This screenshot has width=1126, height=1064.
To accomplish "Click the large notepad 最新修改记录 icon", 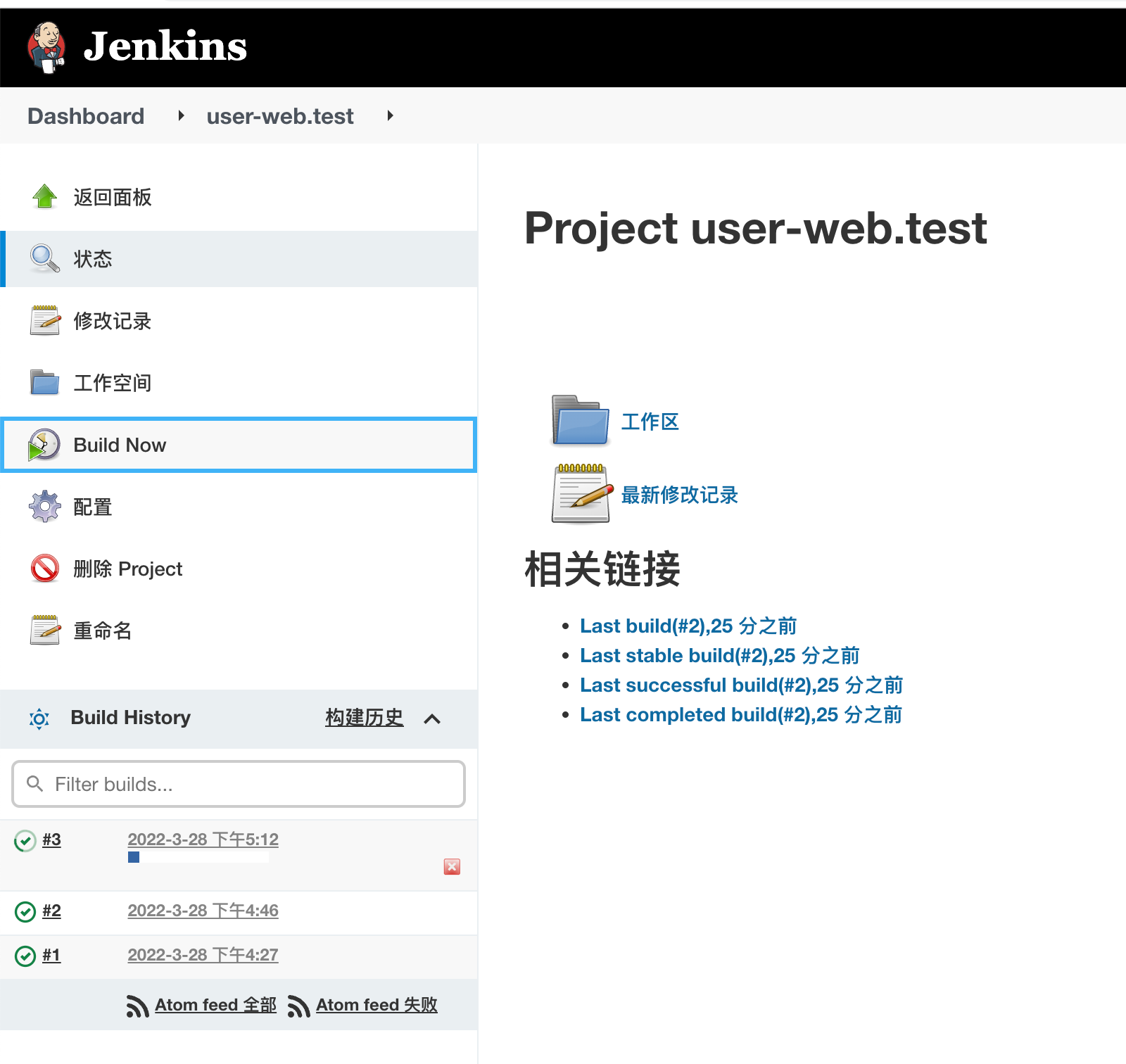I will (583, 493).
